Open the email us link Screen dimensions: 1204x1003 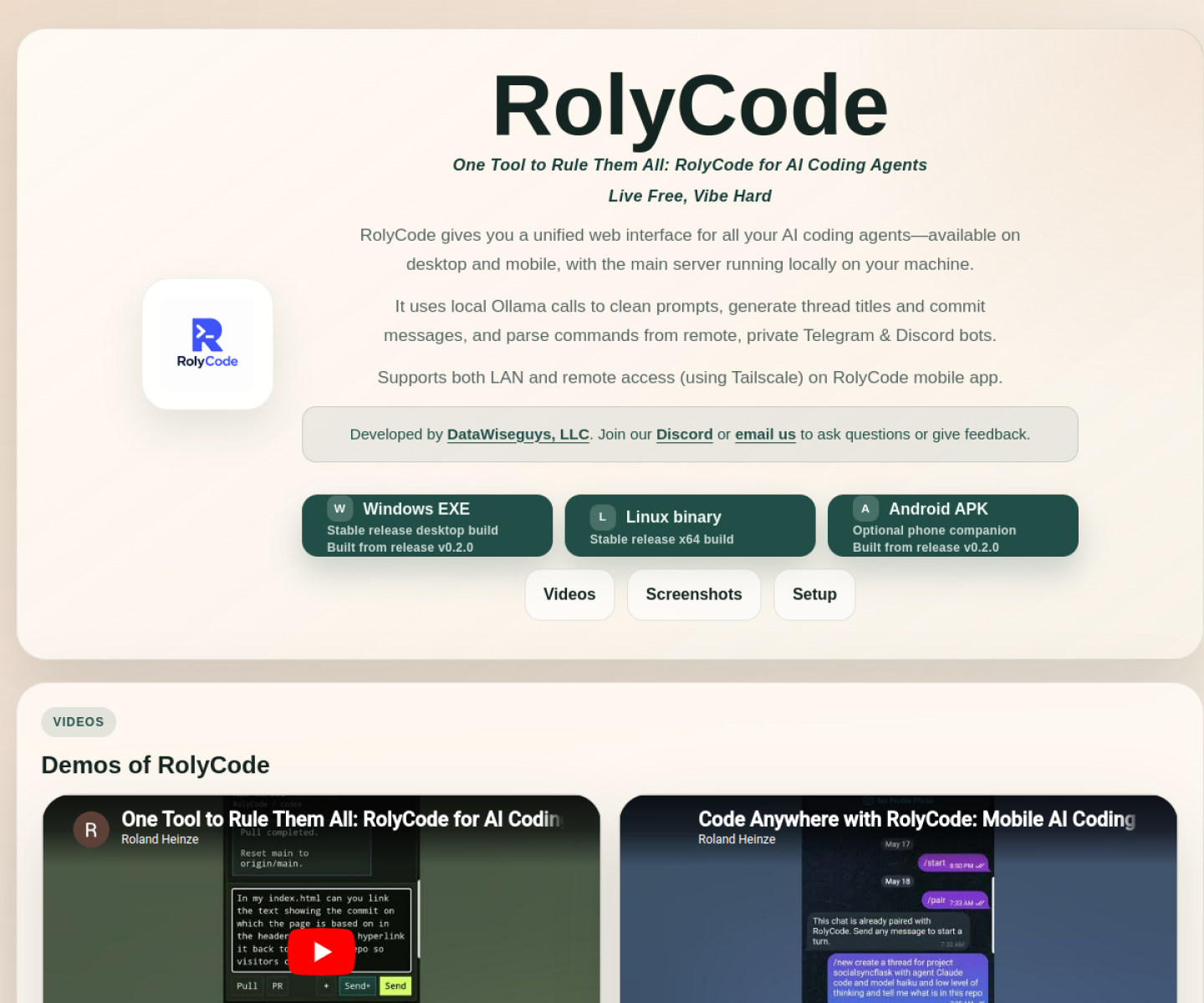click(765, 435)
